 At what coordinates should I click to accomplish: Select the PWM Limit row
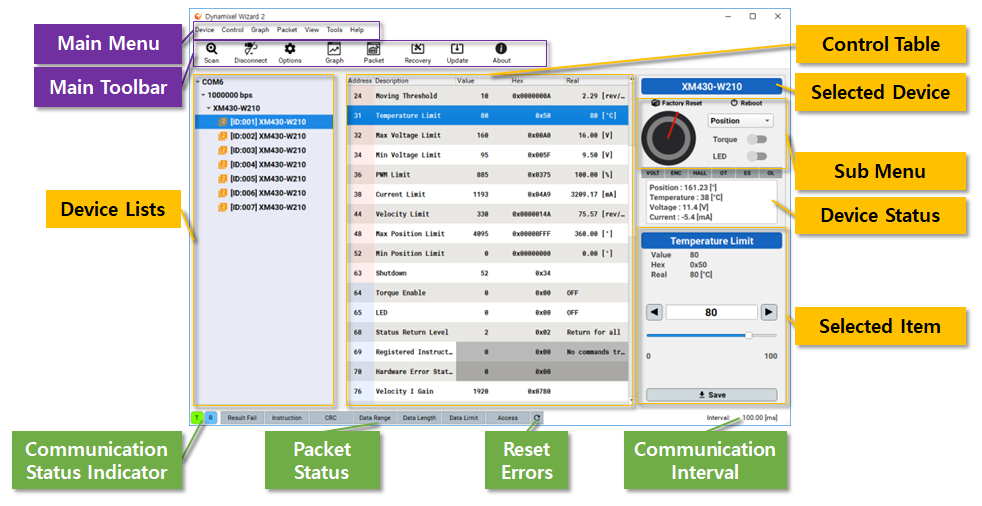point(487,175)
